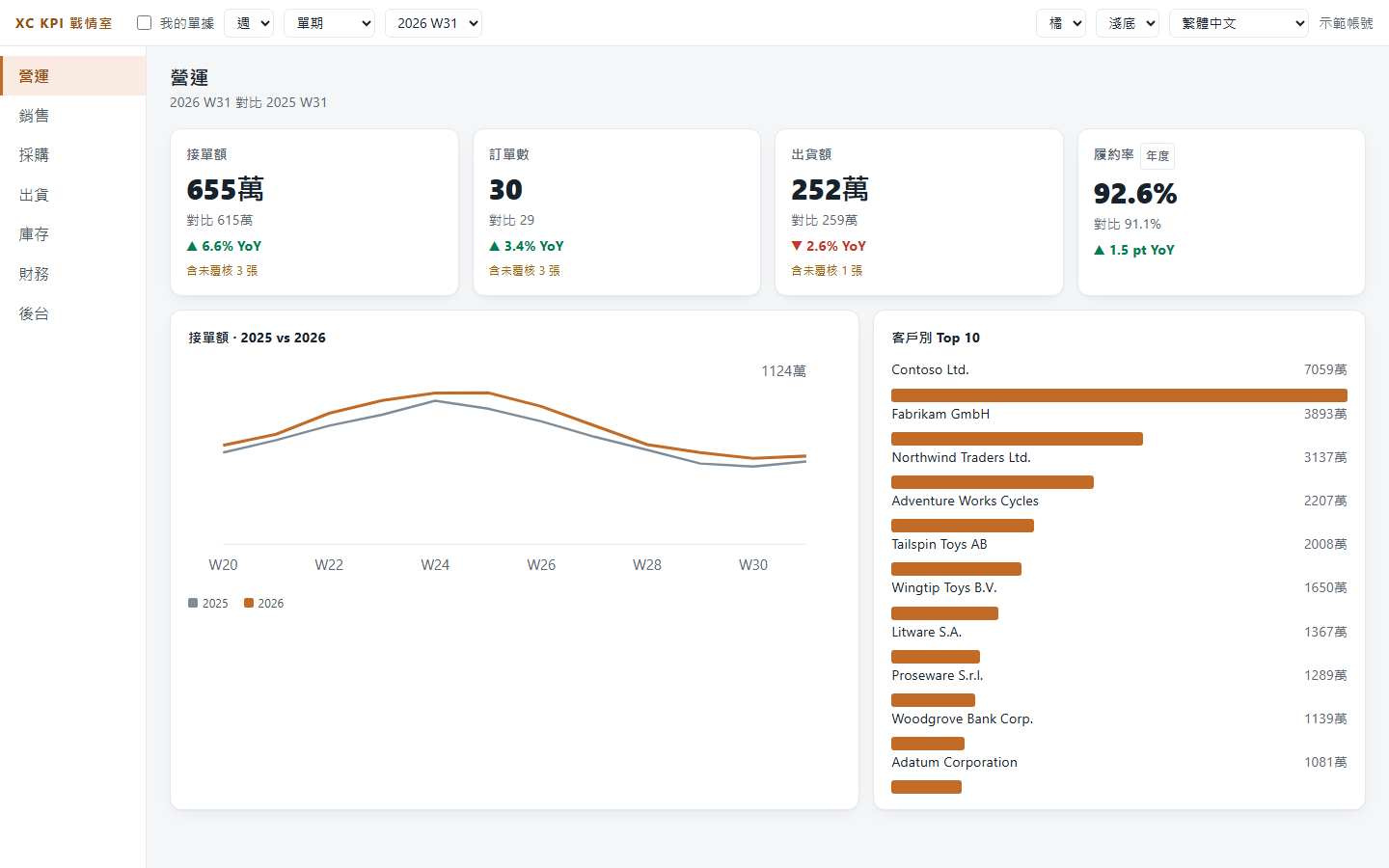
Task: Click the 1650萬 value for Wingtip Toys
Action: click(x=1325, y=587)
